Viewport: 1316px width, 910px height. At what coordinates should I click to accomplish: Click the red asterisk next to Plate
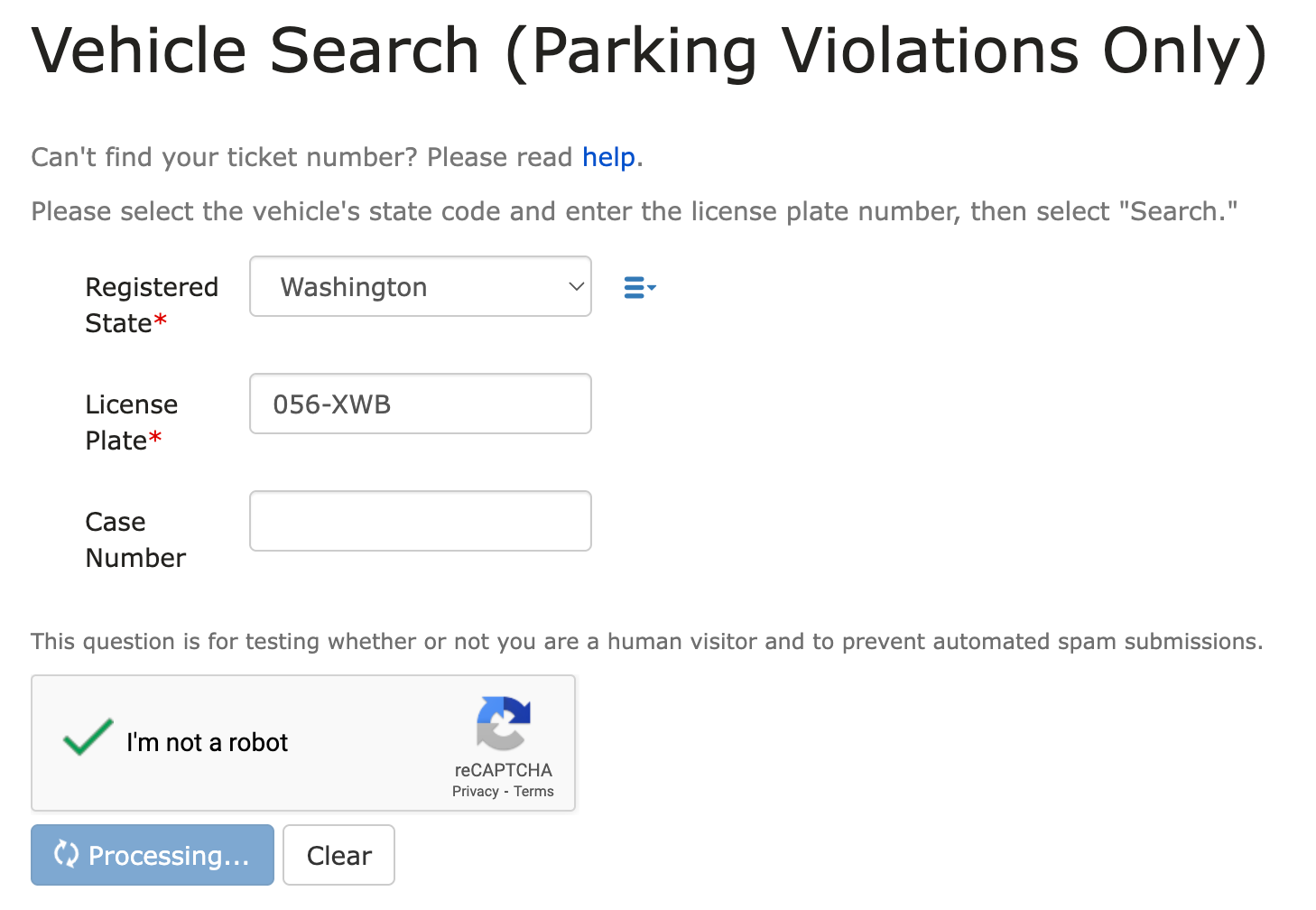(x=154, y=437)
